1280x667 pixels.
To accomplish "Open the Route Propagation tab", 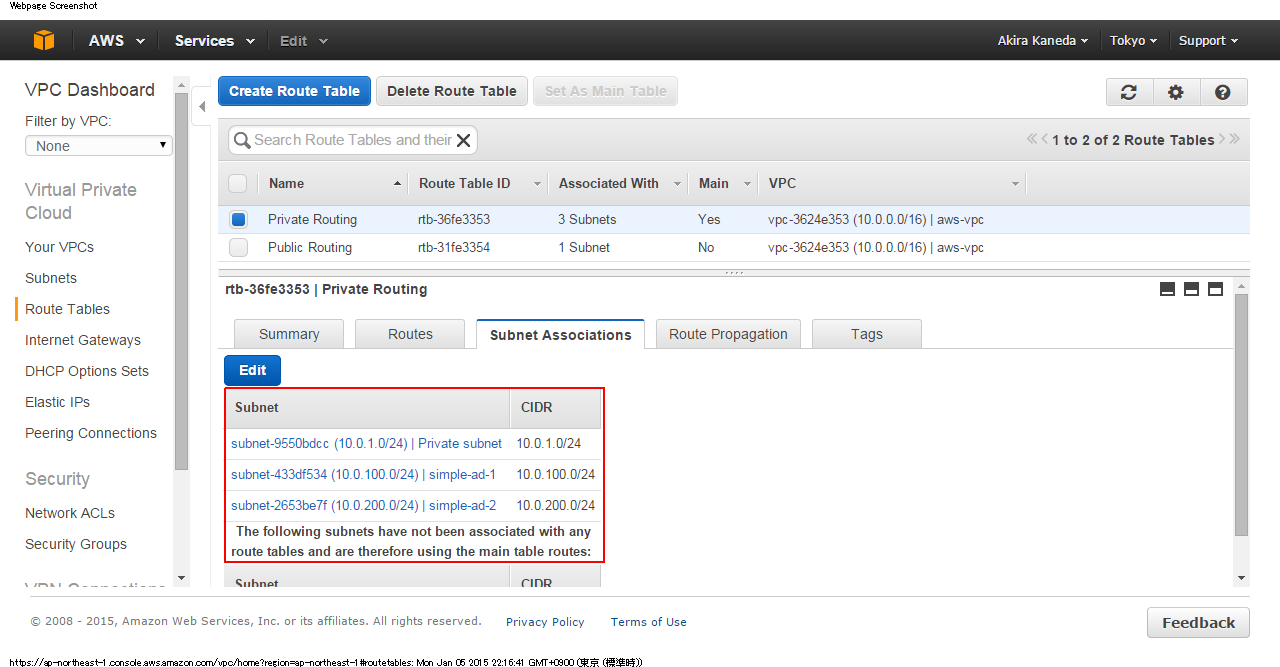I will (x=728, y=334).
